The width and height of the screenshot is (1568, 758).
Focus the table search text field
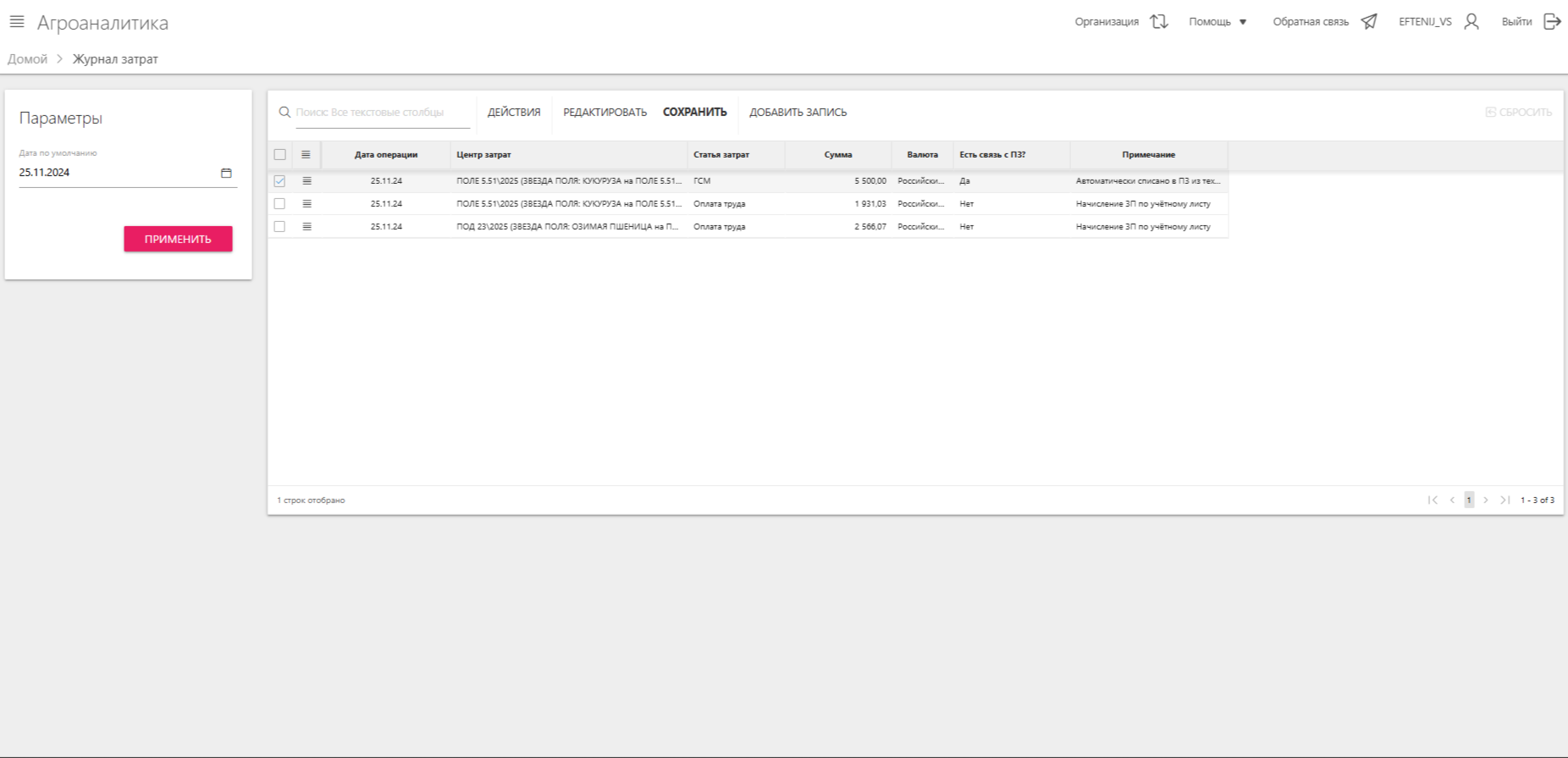[x=381, y=112]
